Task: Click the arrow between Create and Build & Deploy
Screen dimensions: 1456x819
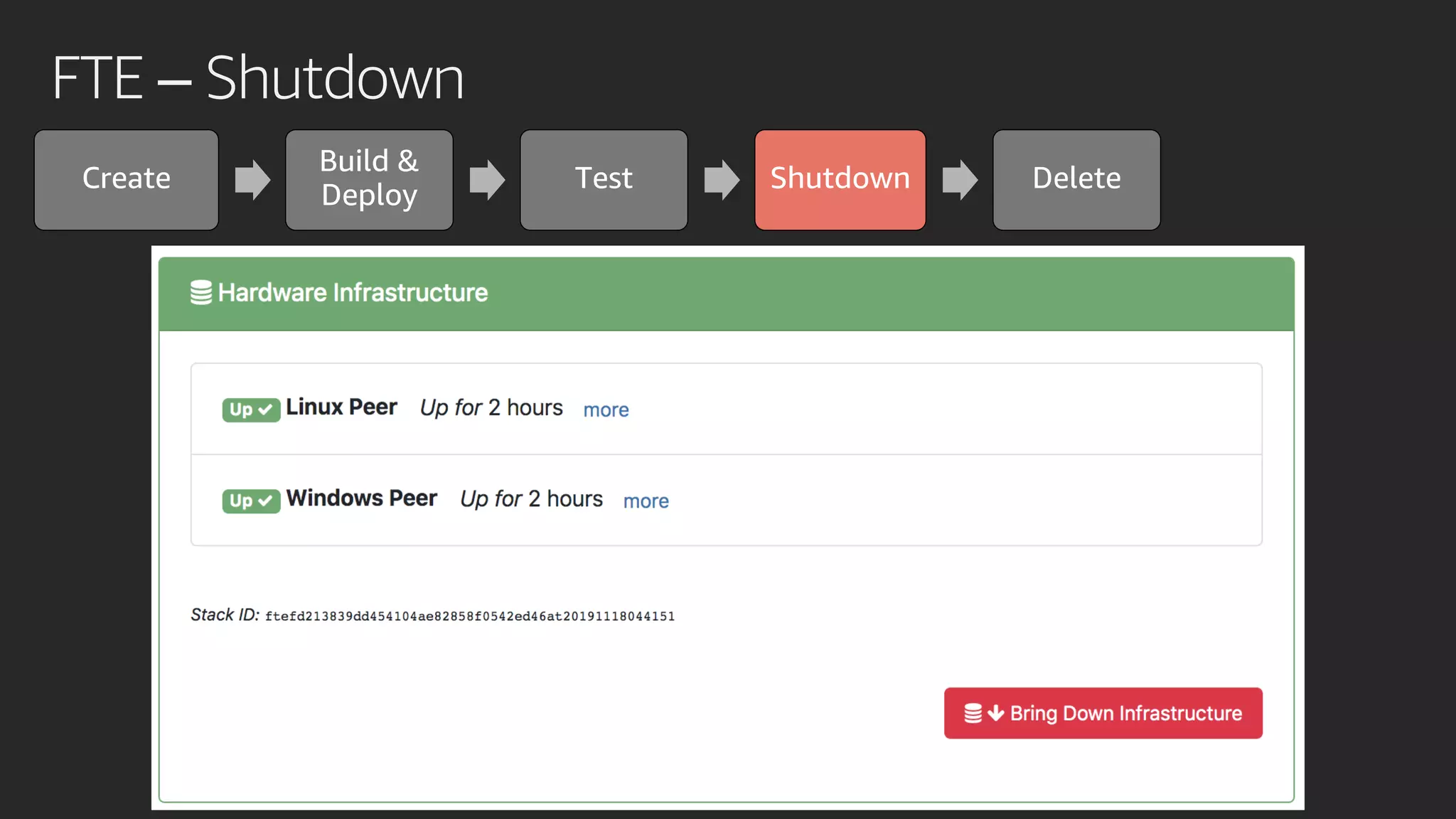Action: click(252, 180)
